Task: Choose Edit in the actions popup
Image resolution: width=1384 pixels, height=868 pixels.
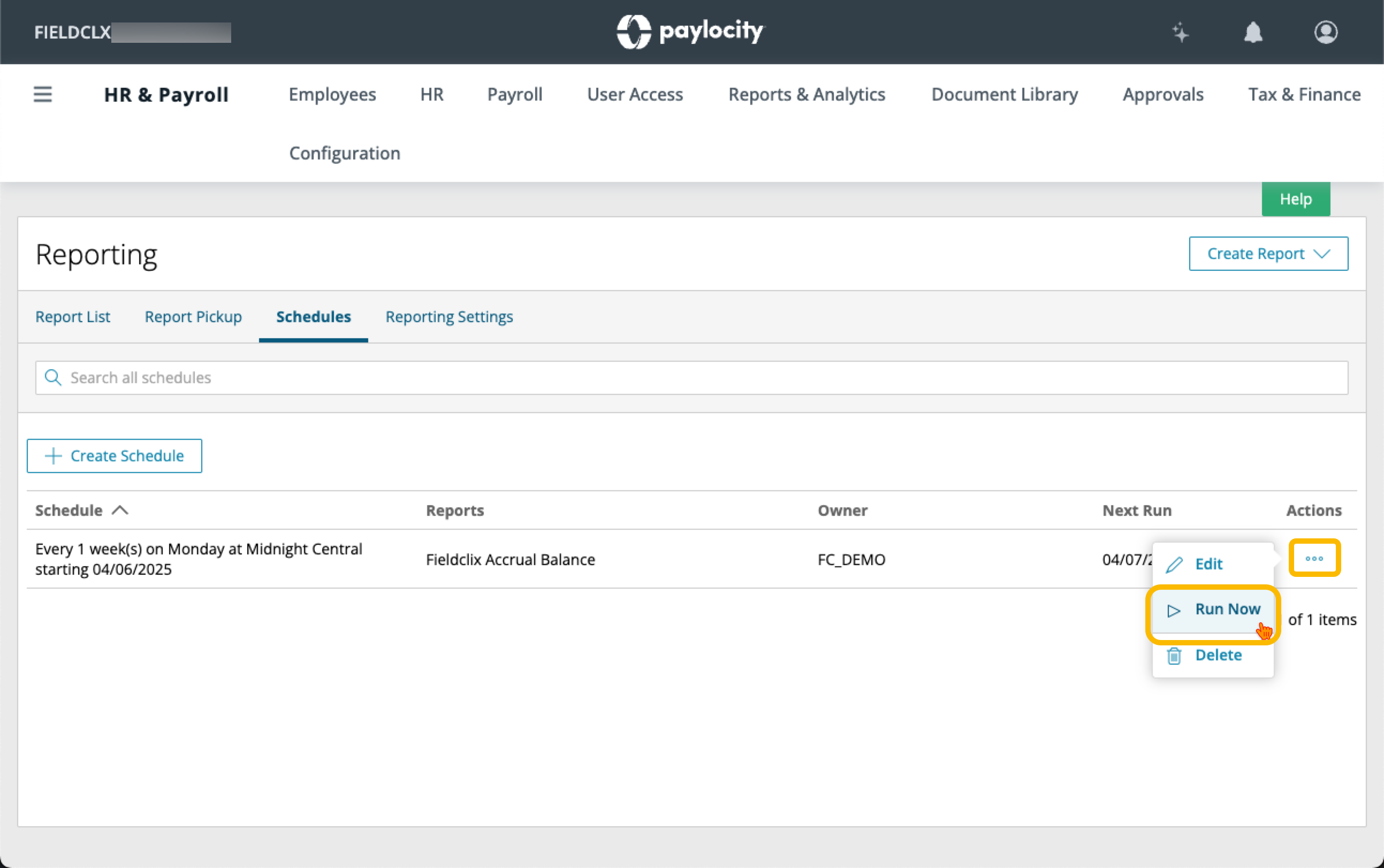Action: coord(1208,565)
